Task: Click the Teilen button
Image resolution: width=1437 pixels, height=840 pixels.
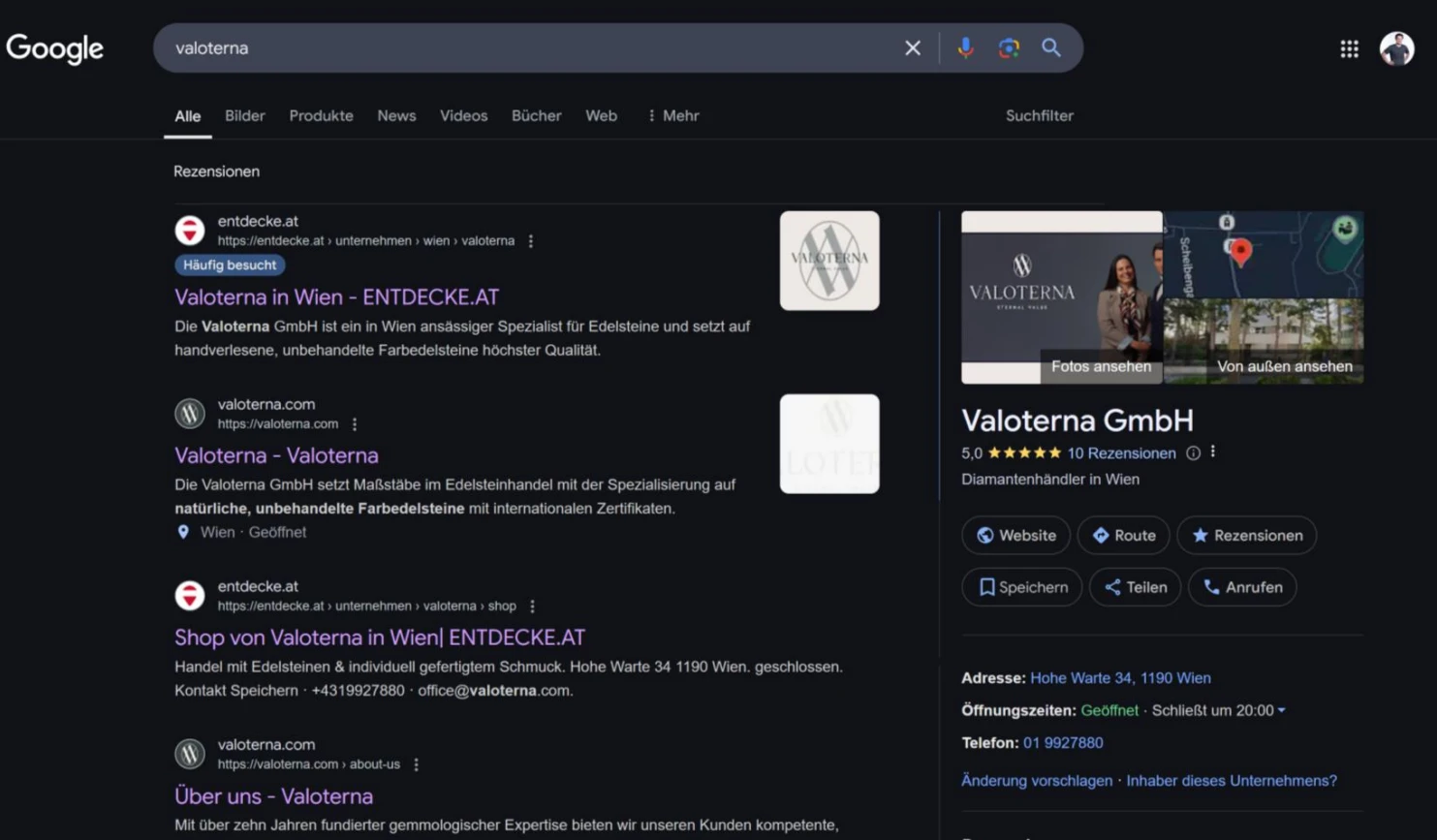Action: point(1135,587)
